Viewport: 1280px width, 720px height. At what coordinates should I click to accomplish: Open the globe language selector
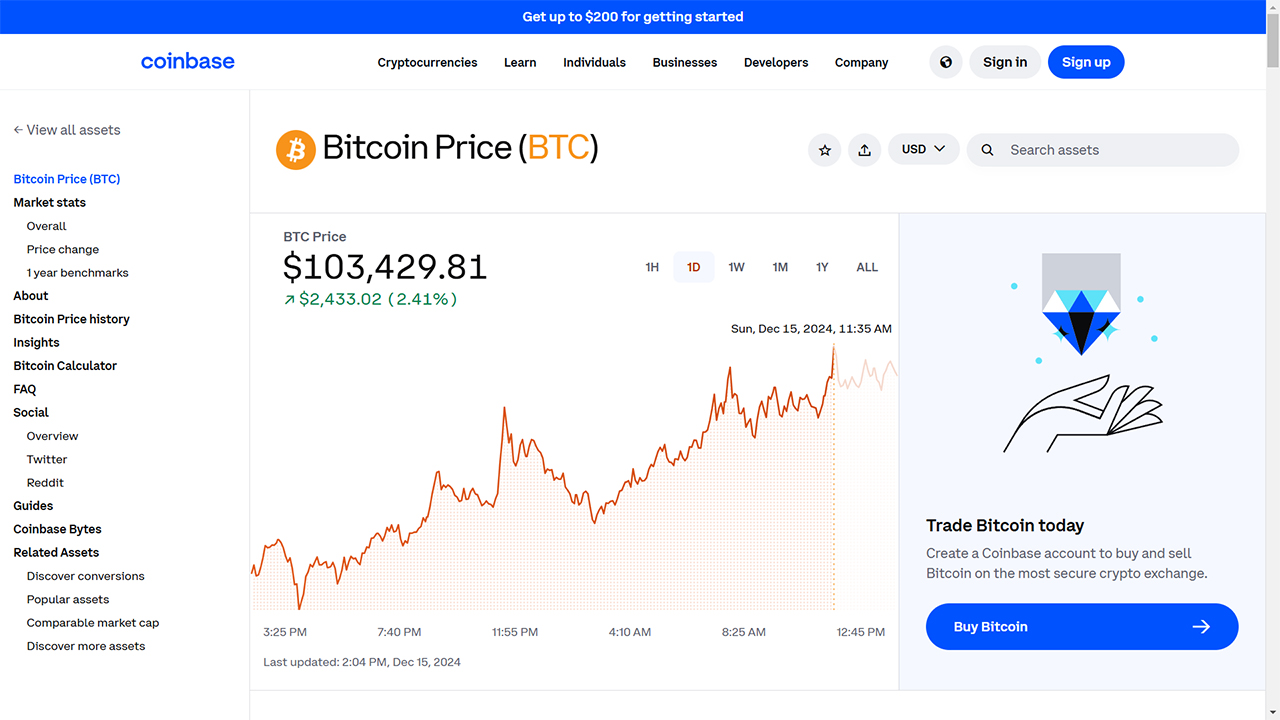(946, 62)
